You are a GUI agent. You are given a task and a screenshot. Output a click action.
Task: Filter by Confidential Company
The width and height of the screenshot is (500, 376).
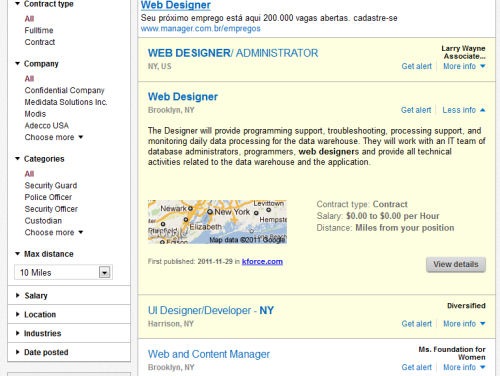point(64,90)
